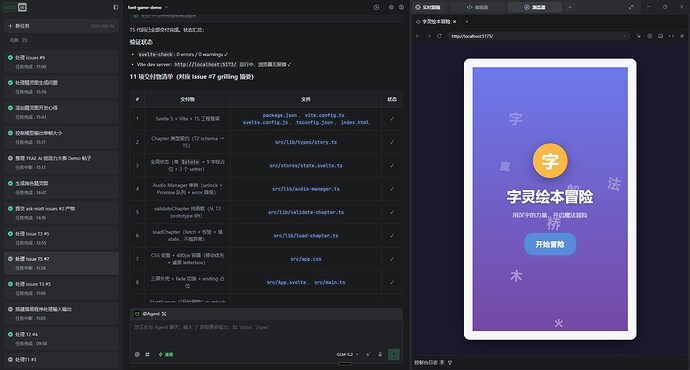Open the 处理 issues #9 task
Viewport: 690px width, 370px height.
pyautogui.click(x=61, y=62)
